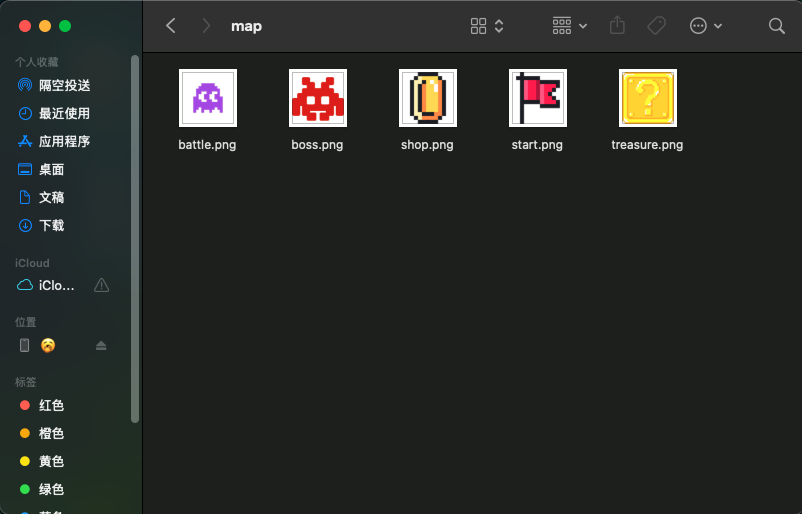This screenshot has width=802, height=514.
Task: Close the Finder window with red button
Action: [x=25, y=26]
